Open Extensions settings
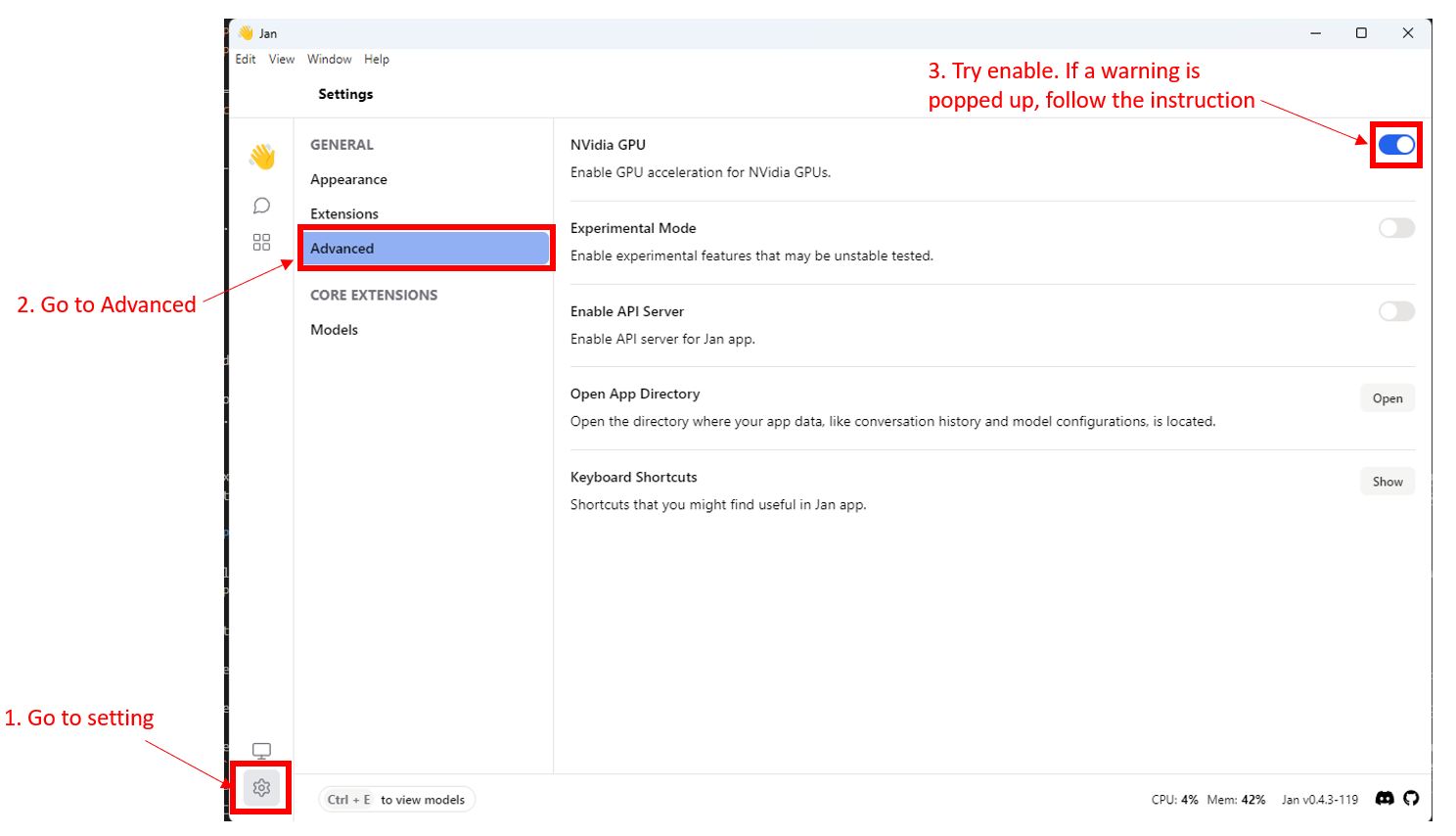The height and width of the screenshot is (836, 1456). click(x=343, y=213)
